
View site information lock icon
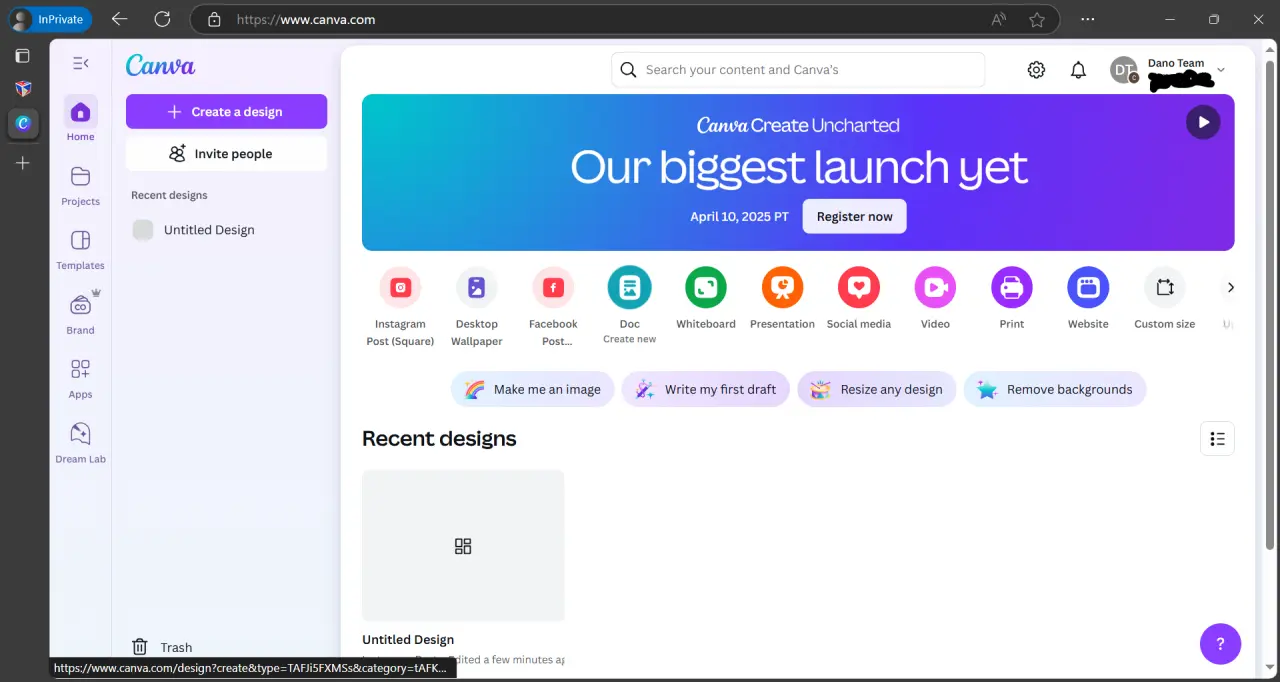tap(212, 19)
